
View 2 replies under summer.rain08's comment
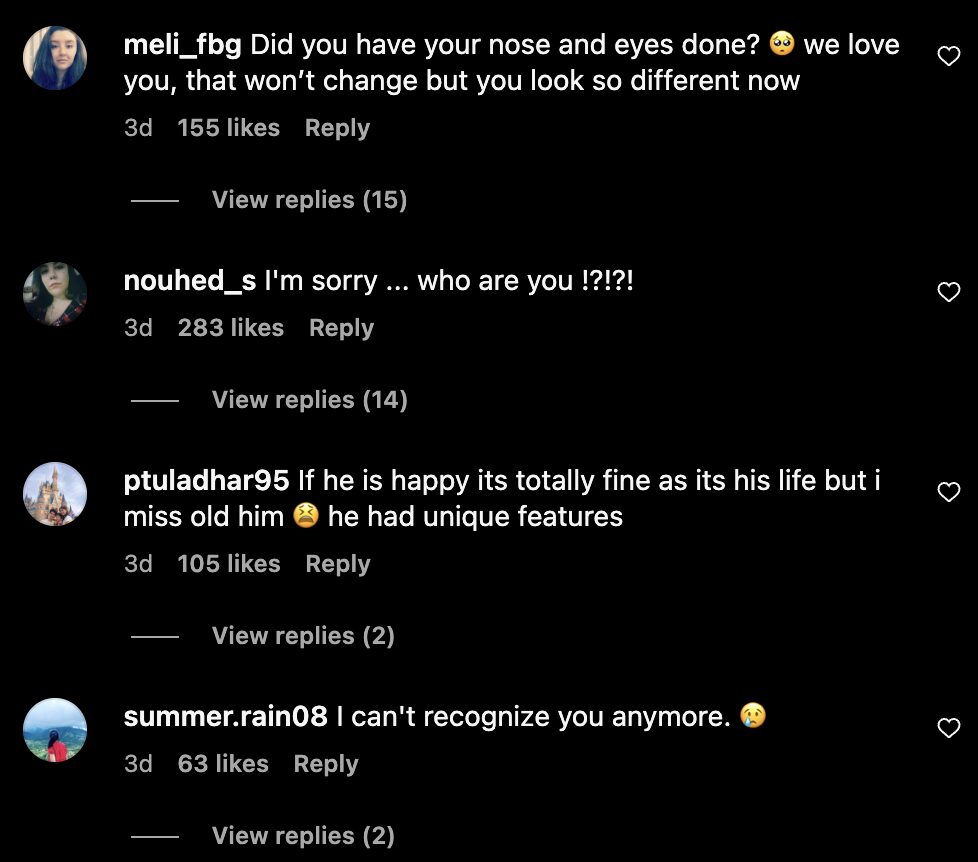(303, 836)
